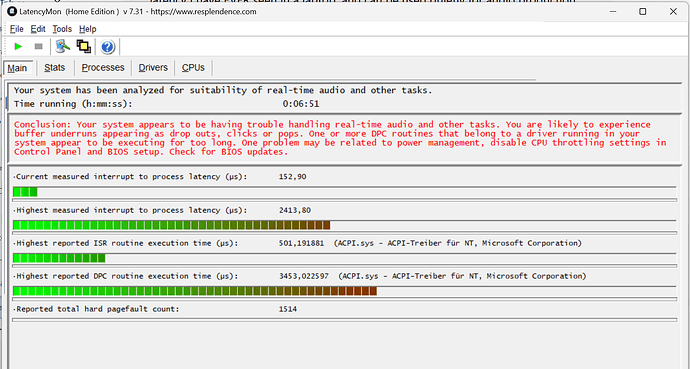
Task: Click the highest interrupt to process latency bar
Action: [345, 225]
